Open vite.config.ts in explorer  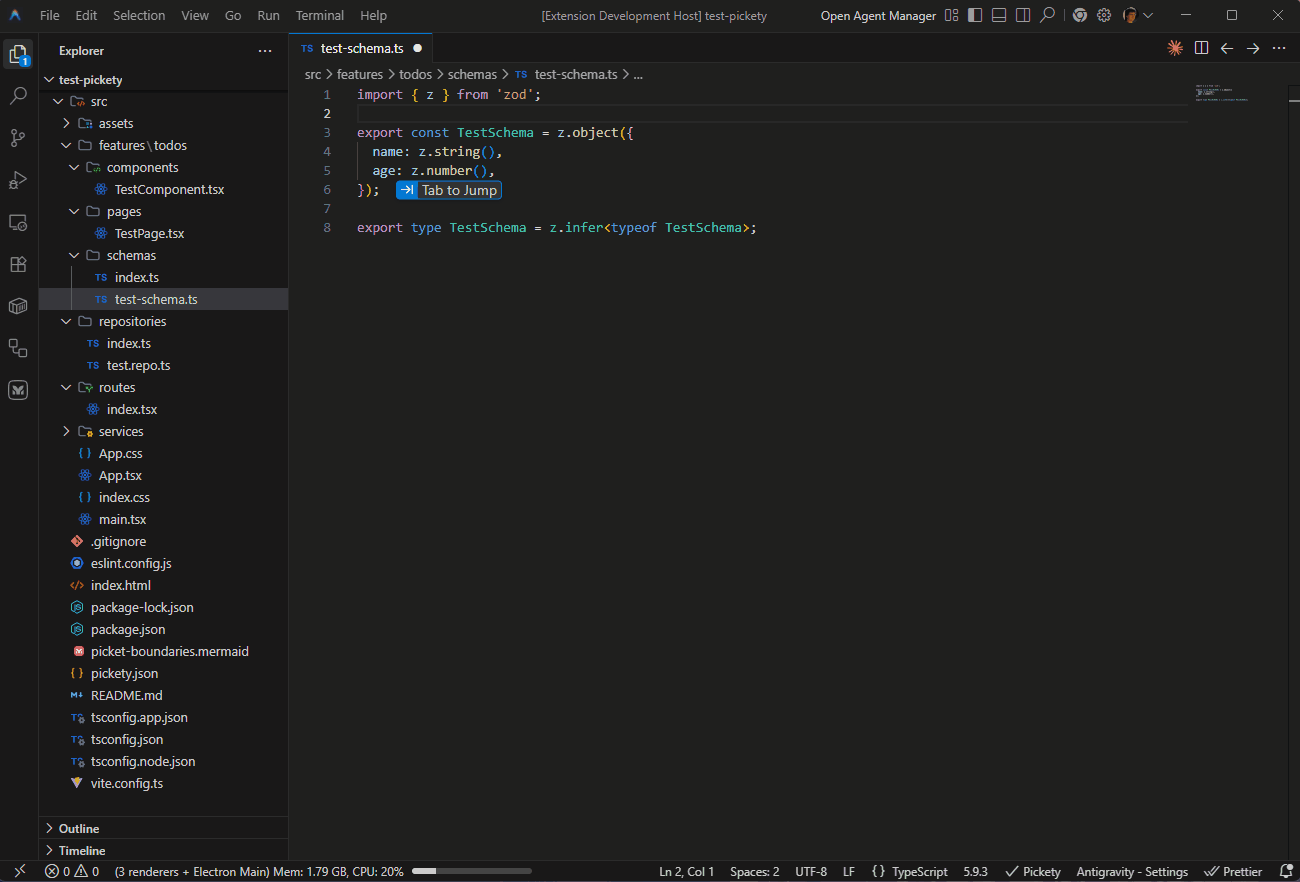126,783
